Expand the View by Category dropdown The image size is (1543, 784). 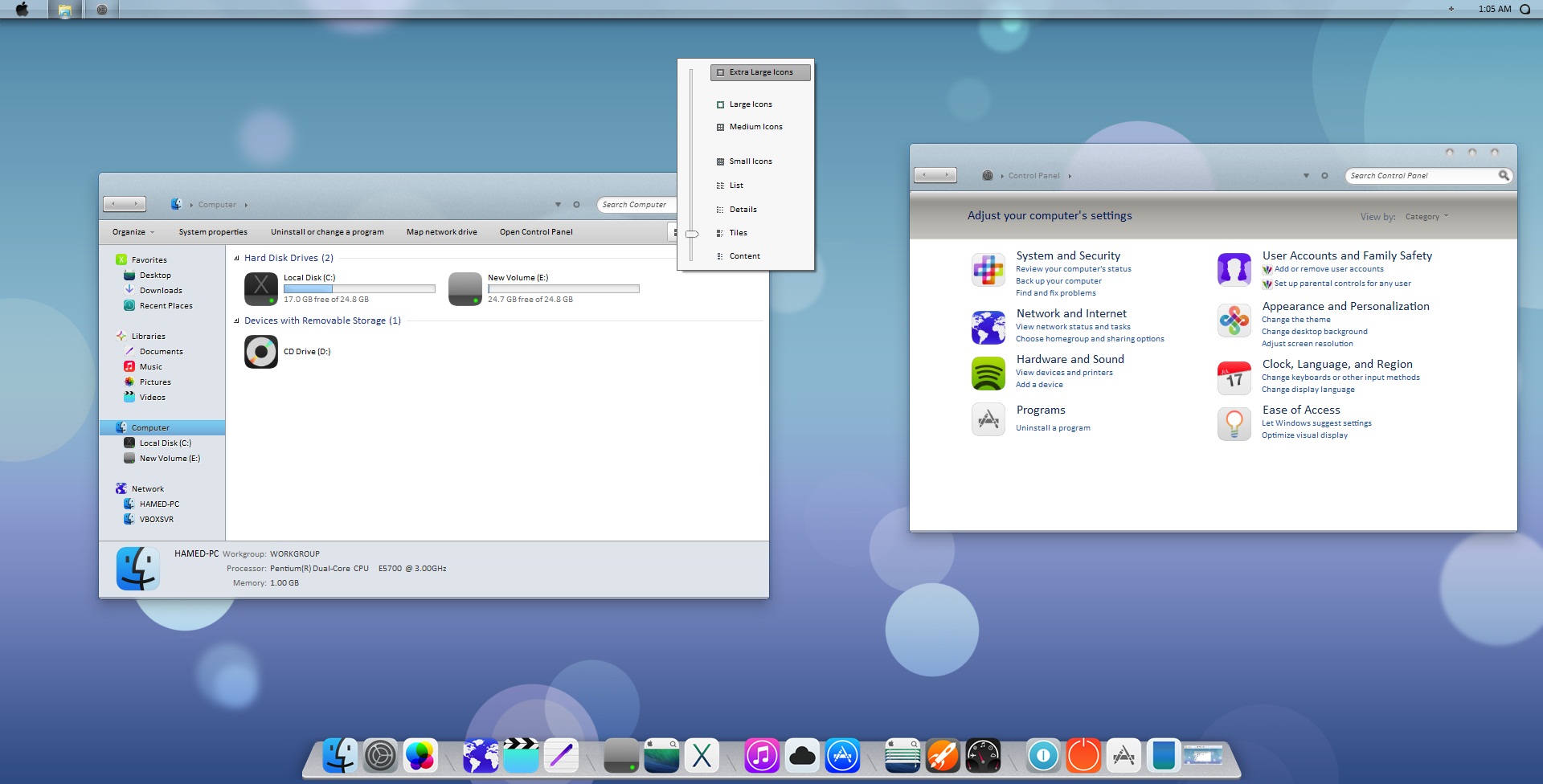pyautogui.click(x=1426, y=217)
